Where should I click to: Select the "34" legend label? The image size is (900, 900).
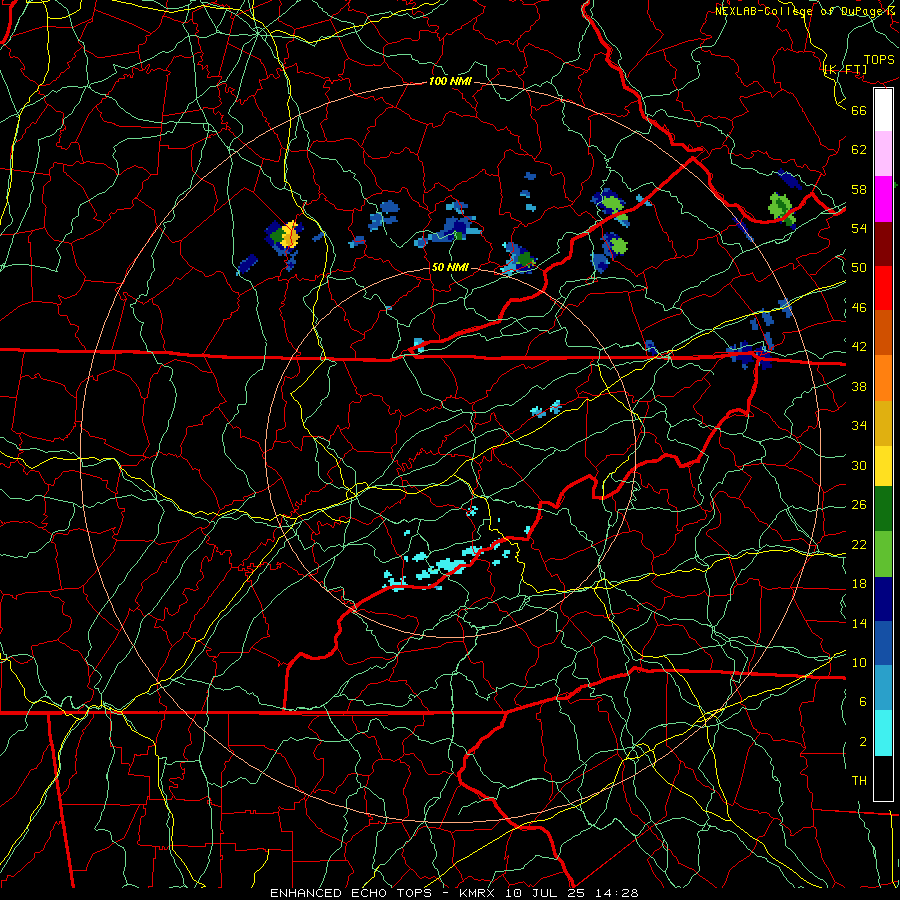[x=859, y=425]
